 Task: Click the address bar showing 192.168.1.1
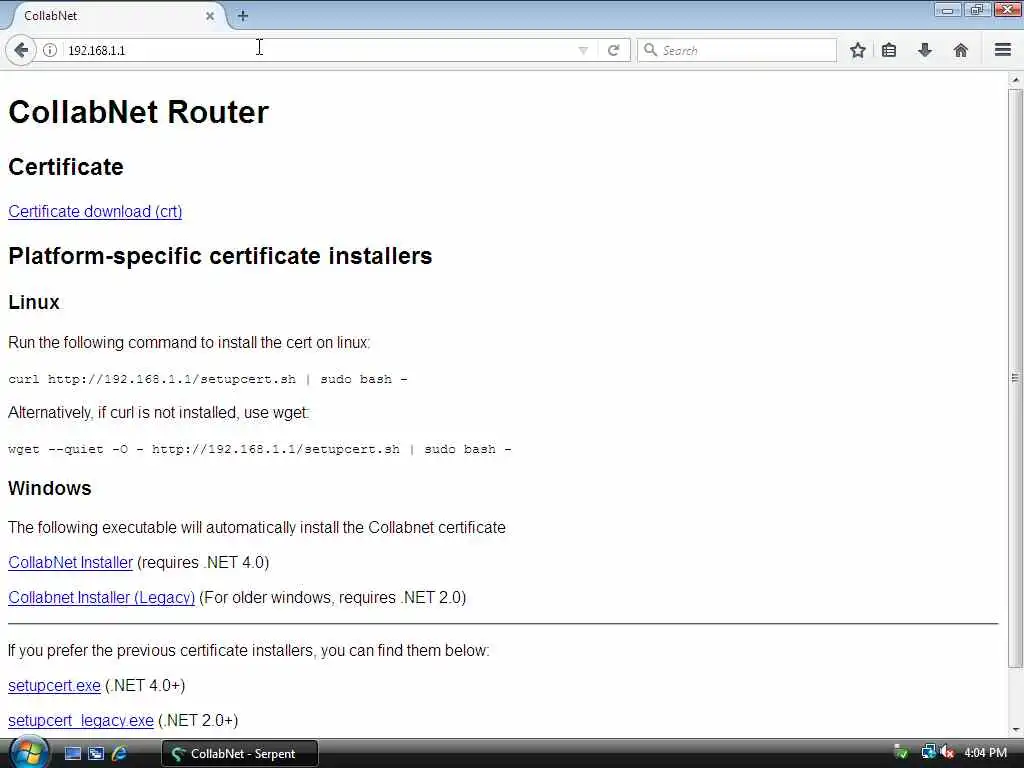pos(320,50)
